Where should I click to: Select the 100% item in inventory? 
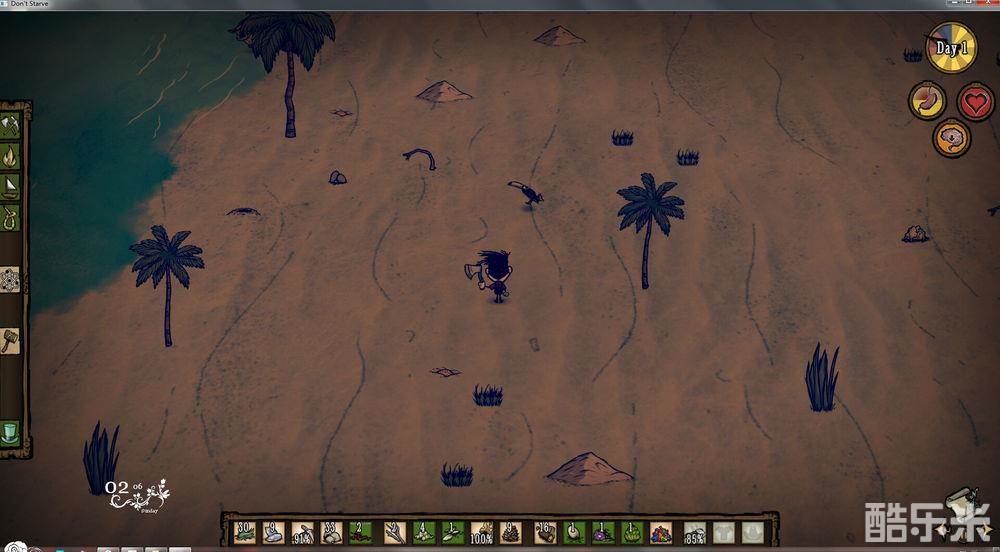[482, 532]
